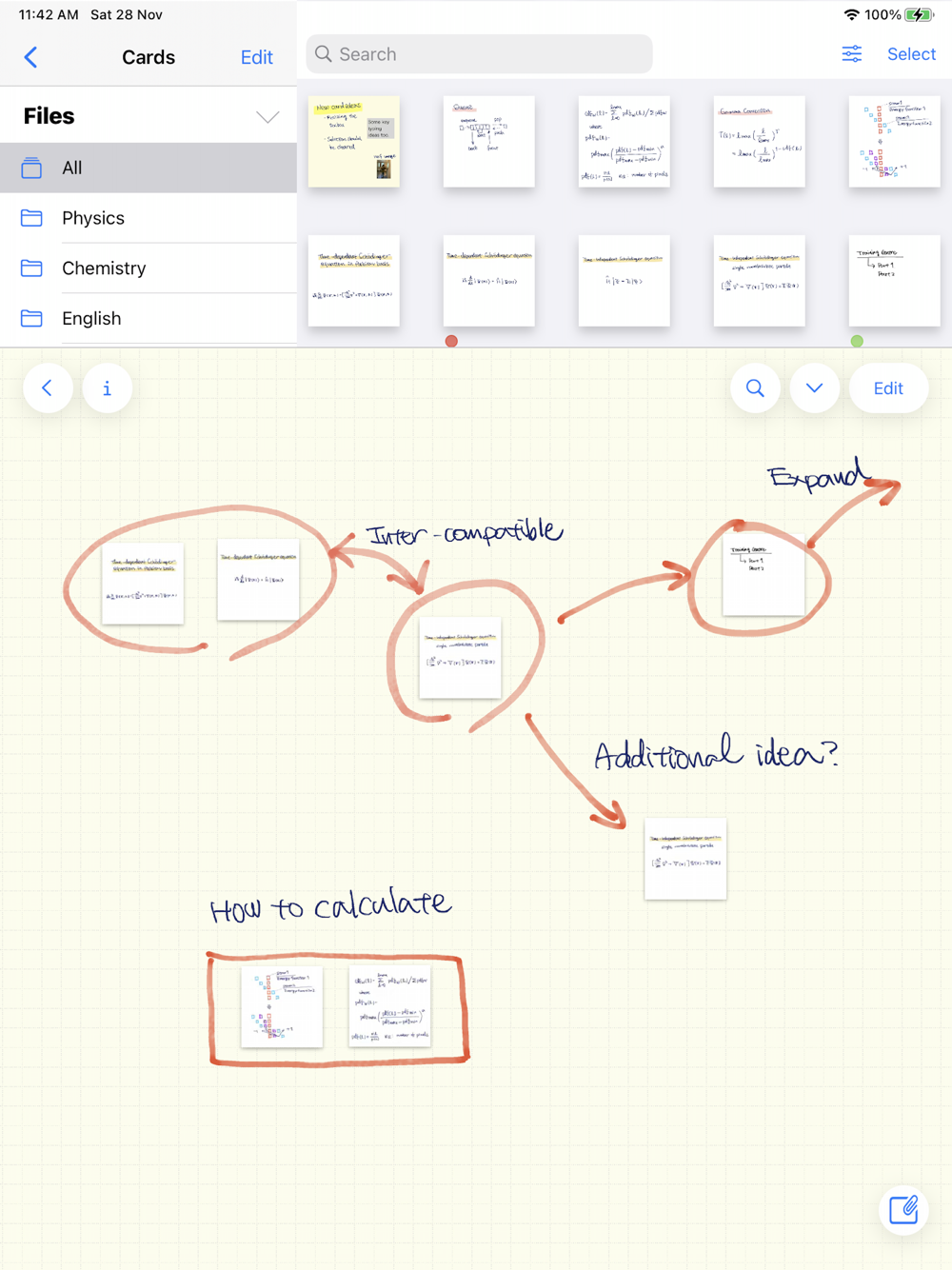Click the green color tag dot

coord(857,341)
